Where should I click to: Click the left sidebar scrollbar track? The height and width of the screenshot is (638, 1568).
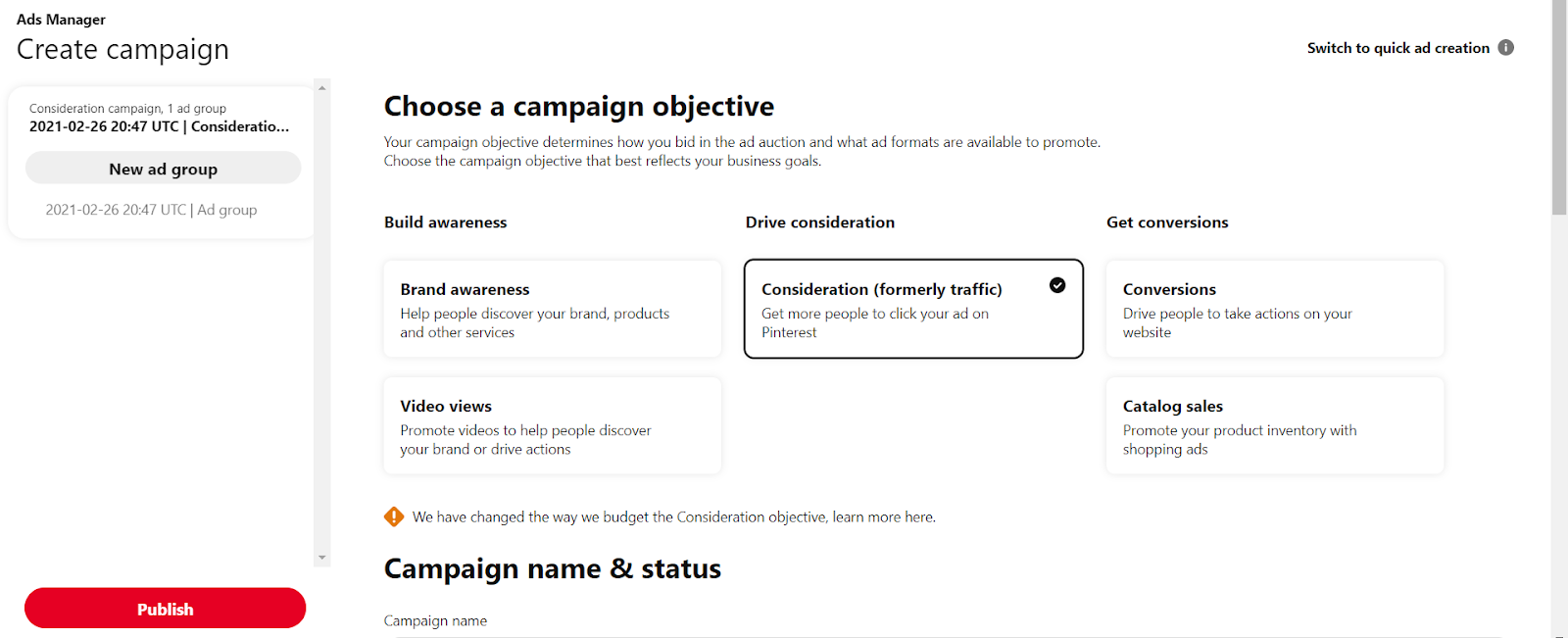pos(322,323)
